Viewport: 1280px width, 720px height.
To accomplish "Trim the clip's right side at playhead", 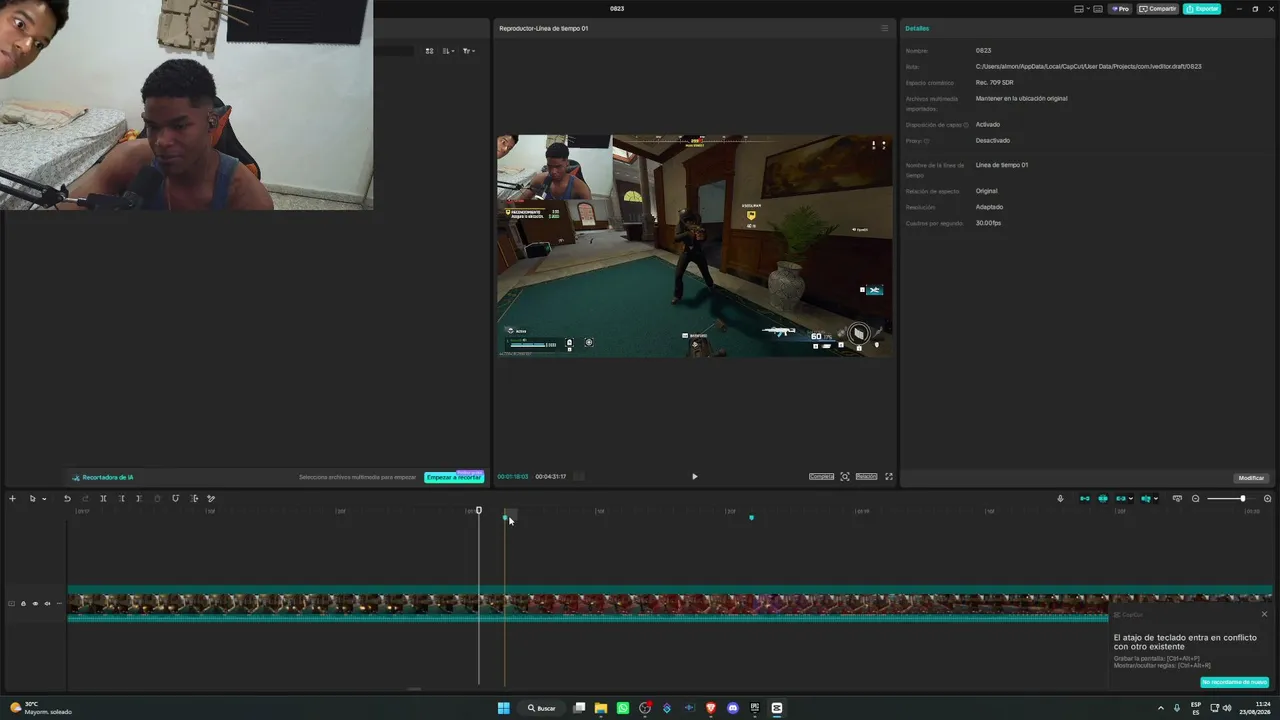I will (x=139, y=498).
